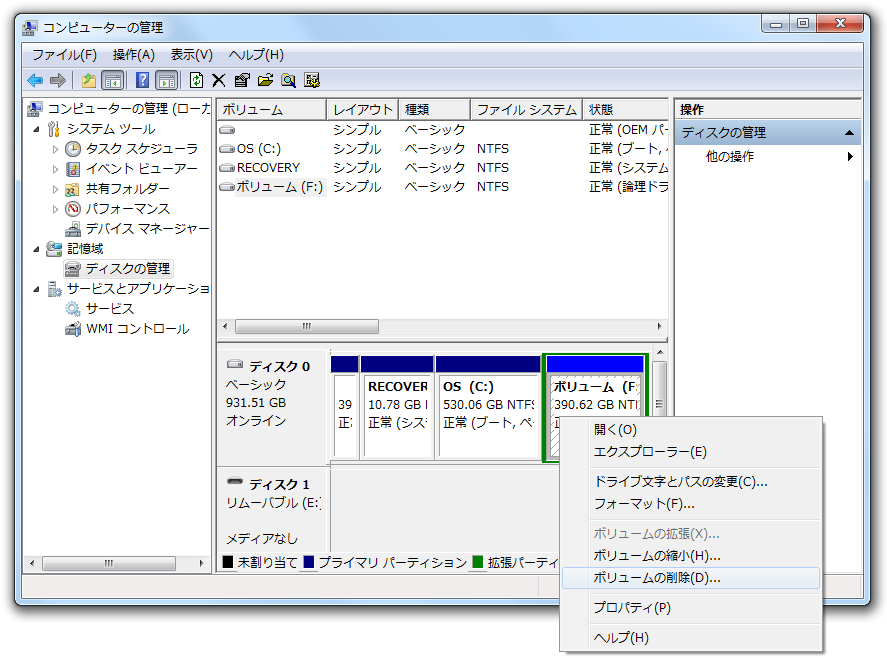
Task: Click the Back arrow toolbar icon
Action: pyautogui.click(x=35, y=80)
